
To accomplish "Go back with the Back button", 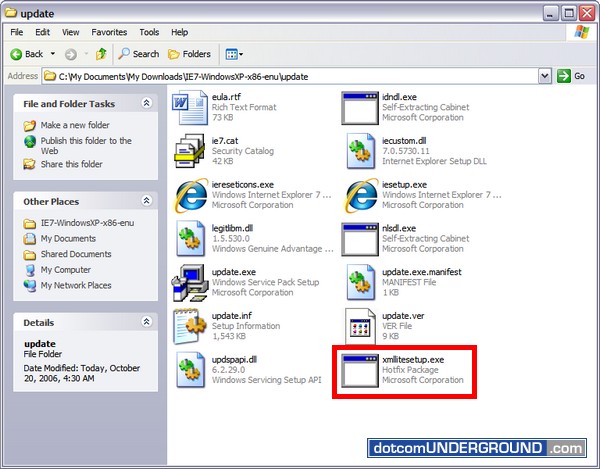I will click(27, 54).
